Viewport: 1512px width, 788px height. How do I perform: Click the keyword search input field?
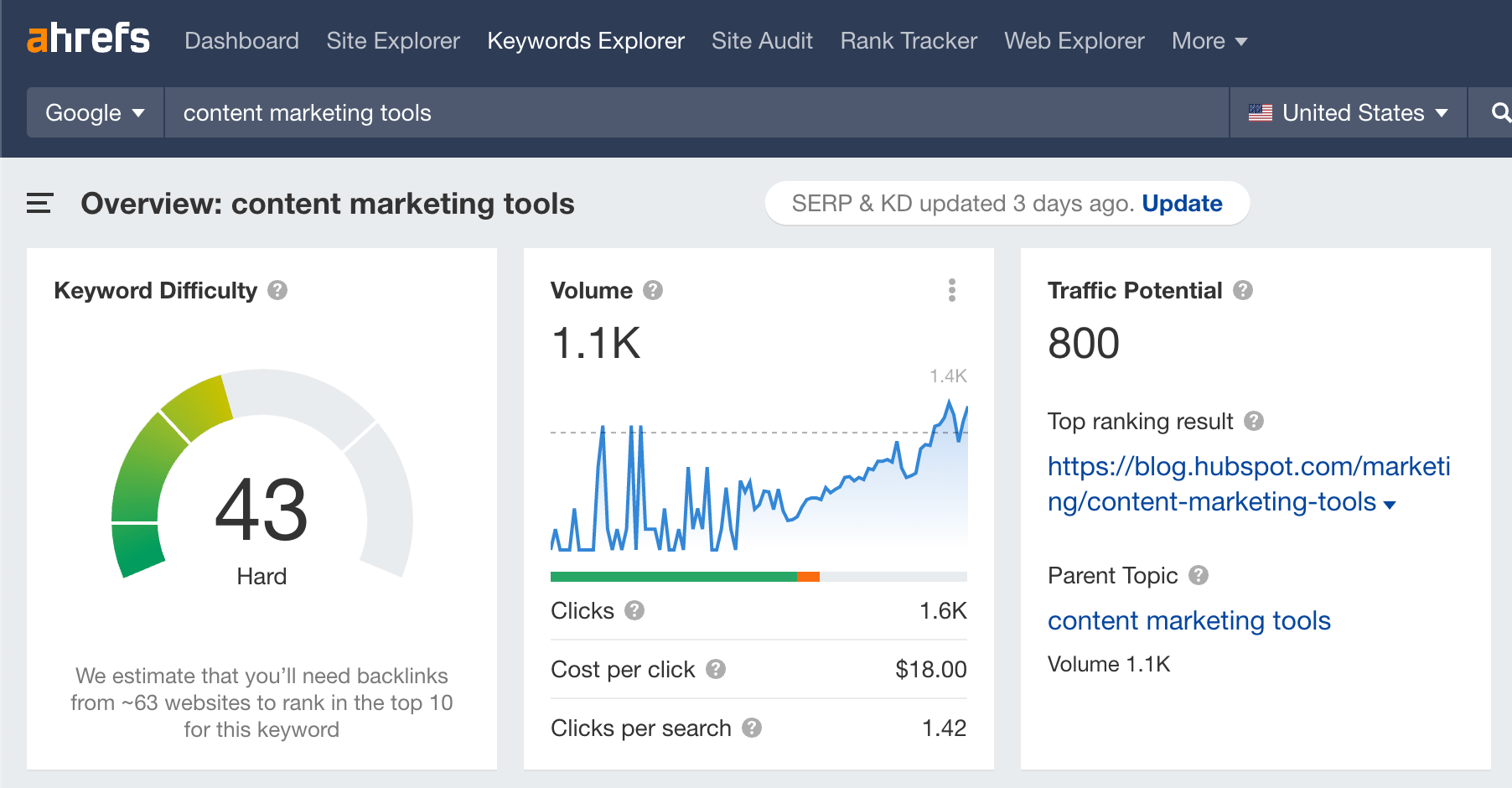click(x=696, y=112)
